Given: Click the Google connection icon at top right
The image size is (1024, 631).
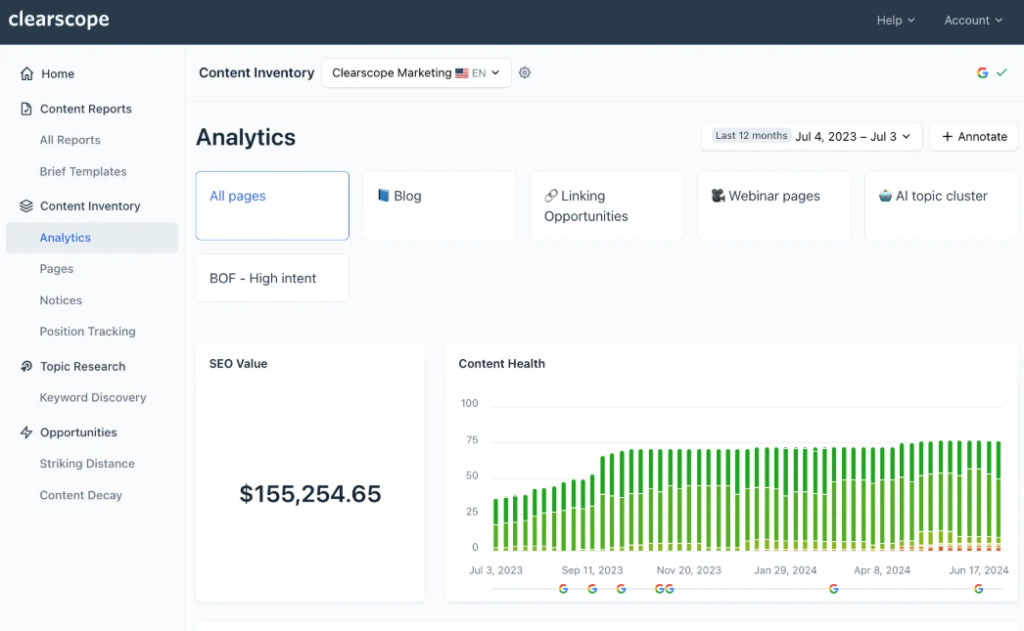Looking at the screenshot, I should tap(982, 73).
